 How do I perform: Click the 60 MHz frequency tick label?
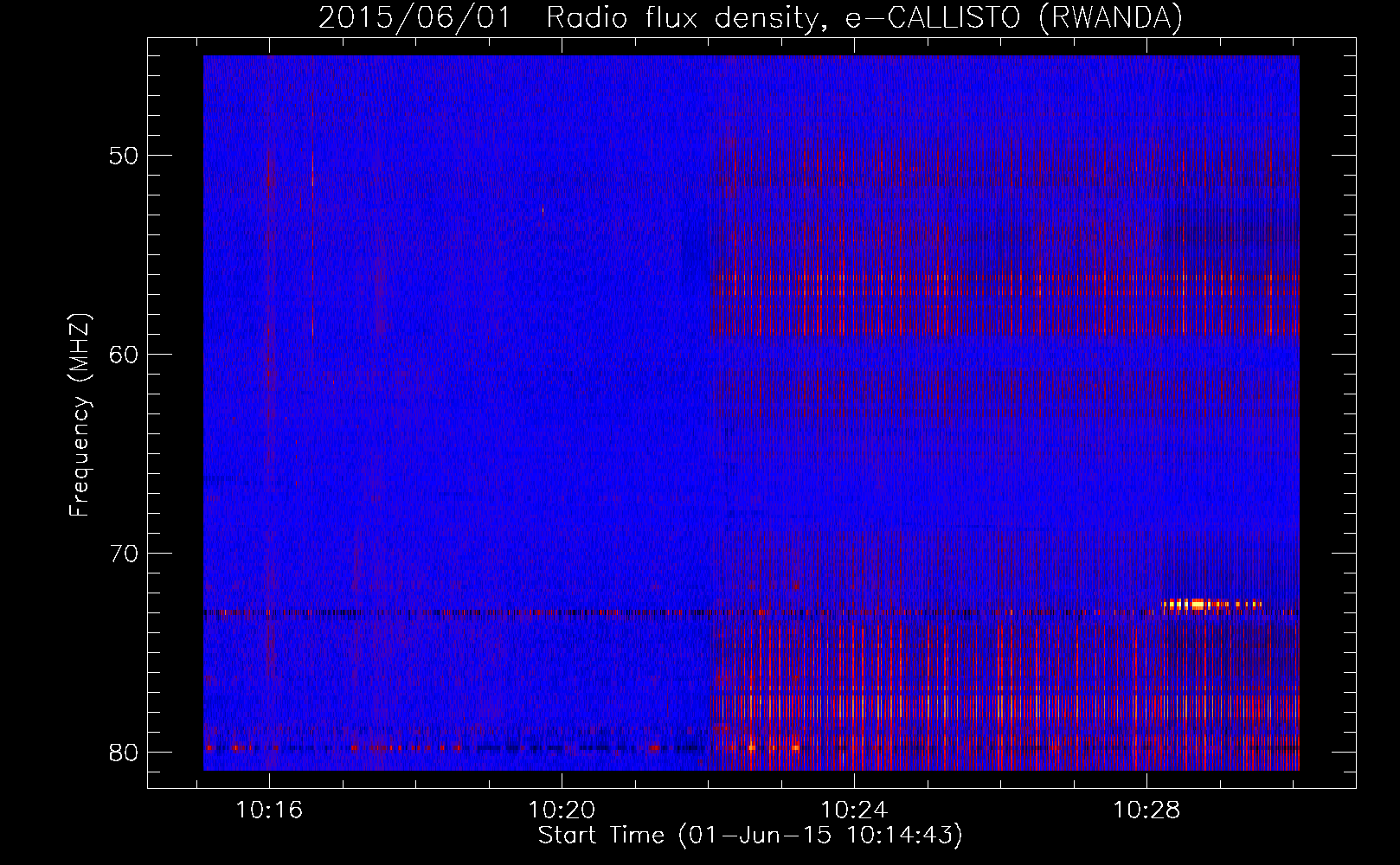pos(125,355)
